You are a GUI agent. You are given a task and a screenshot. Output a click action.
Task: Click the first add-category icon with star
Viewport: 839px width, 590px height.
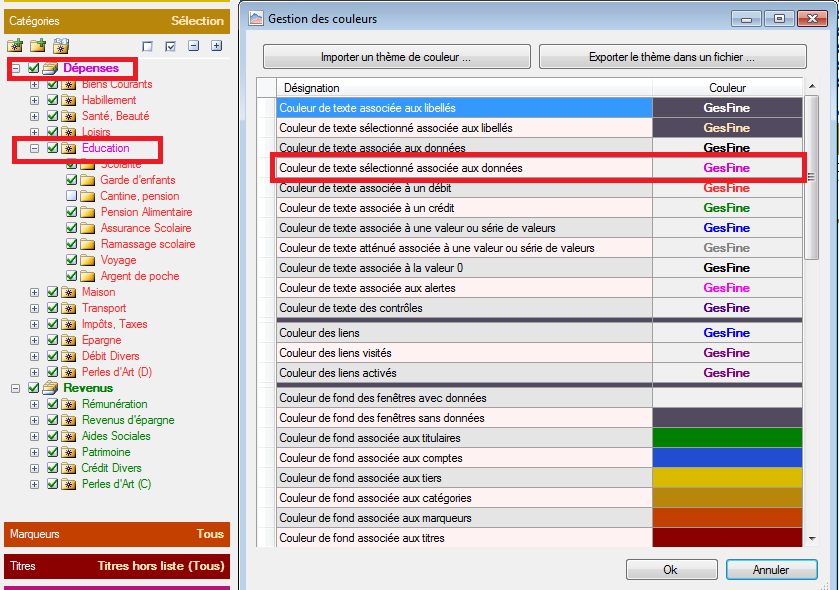15,46
